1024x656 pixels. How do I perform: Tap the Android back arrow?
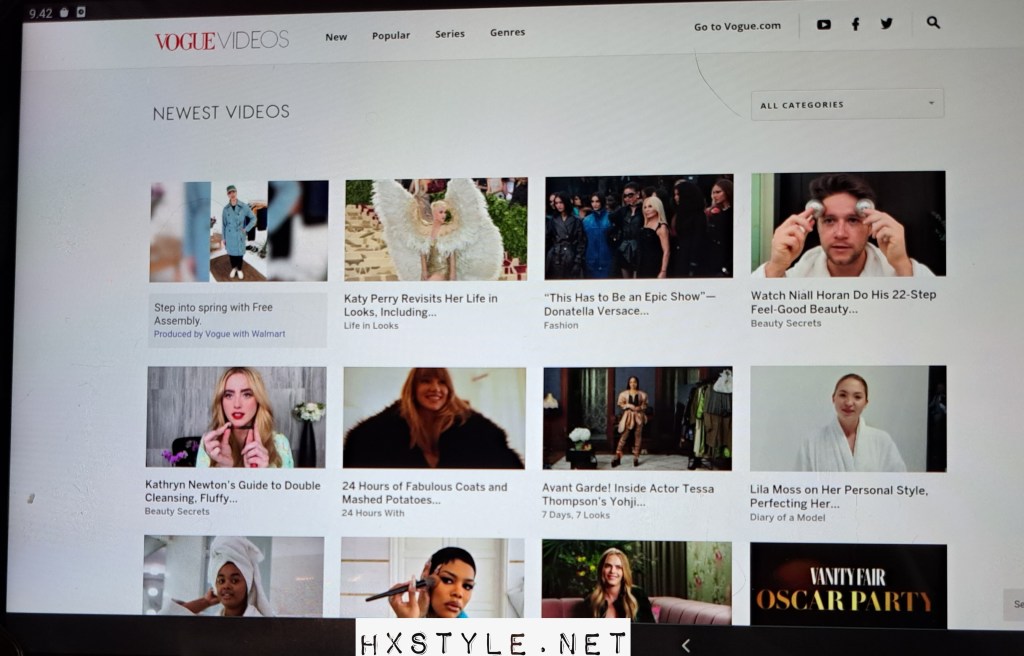pyautogui.click(x=685, y=645)
